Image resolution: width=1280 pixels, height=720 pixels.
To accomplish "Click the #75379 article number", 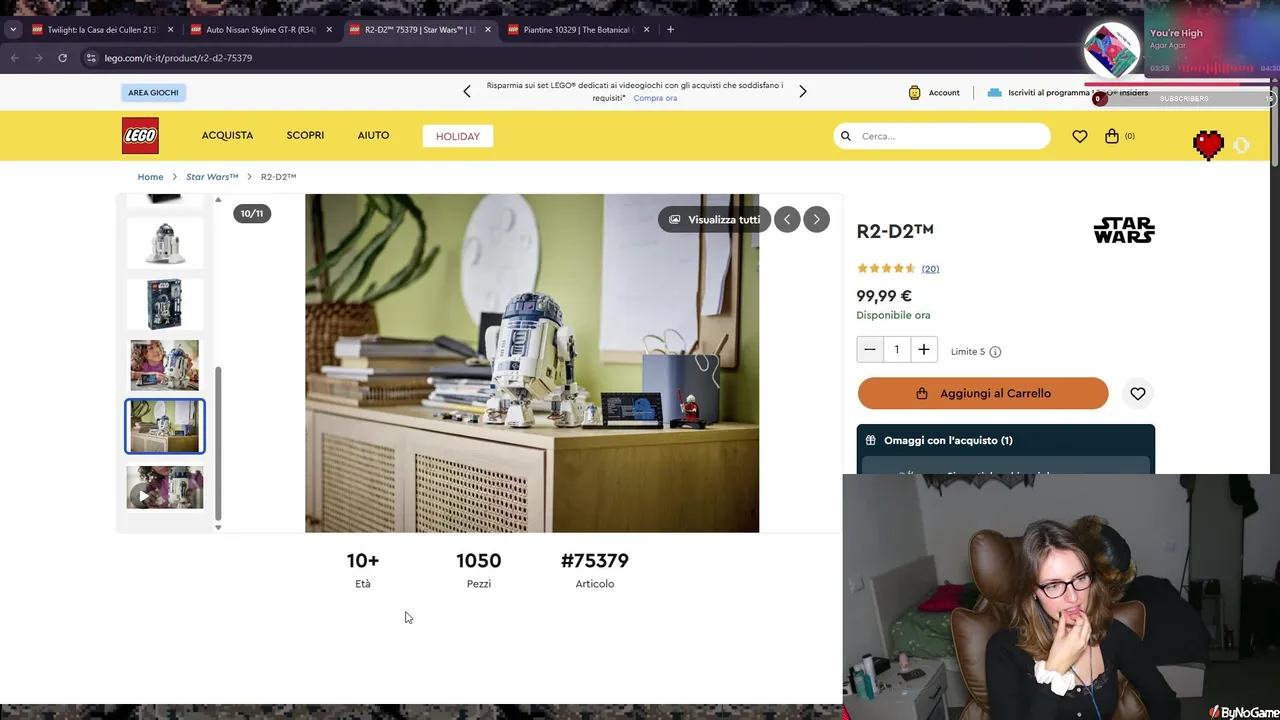I will (594, 561).
